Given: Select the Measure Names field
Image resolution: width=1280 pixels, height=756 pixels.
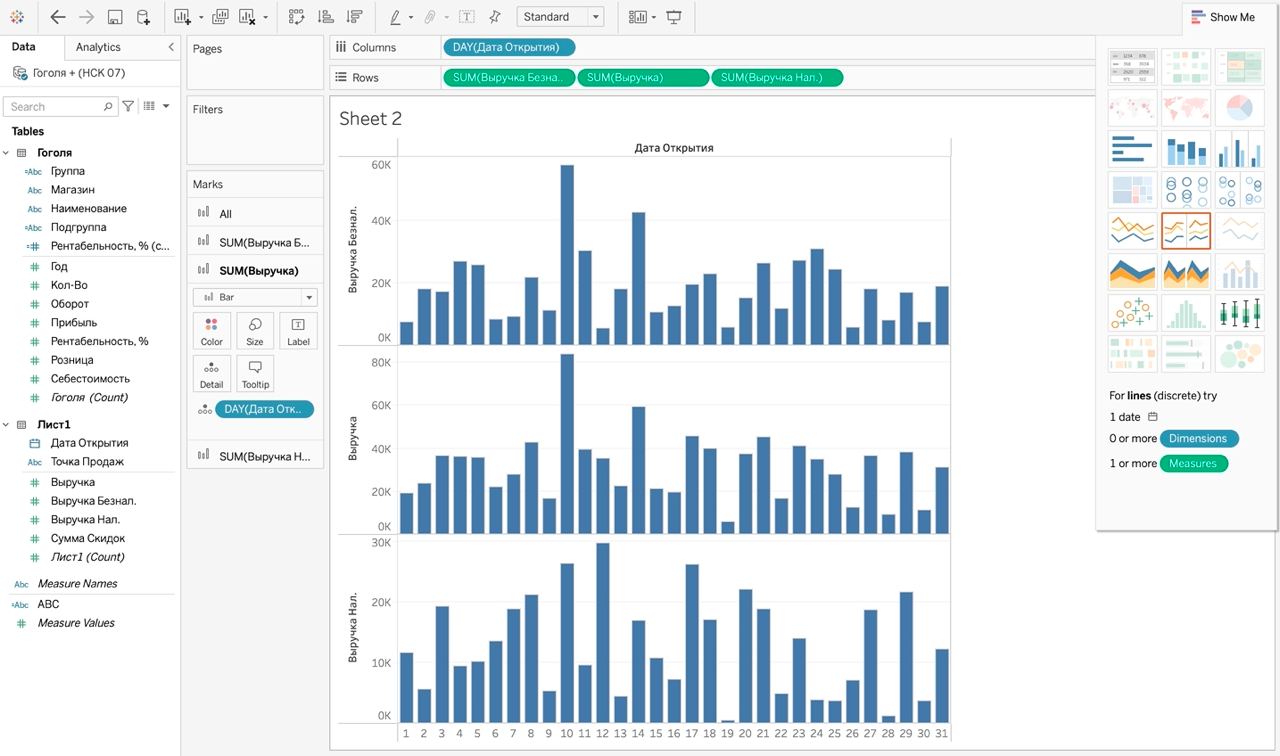Looking at the screenshot, I should click(77, 584).
